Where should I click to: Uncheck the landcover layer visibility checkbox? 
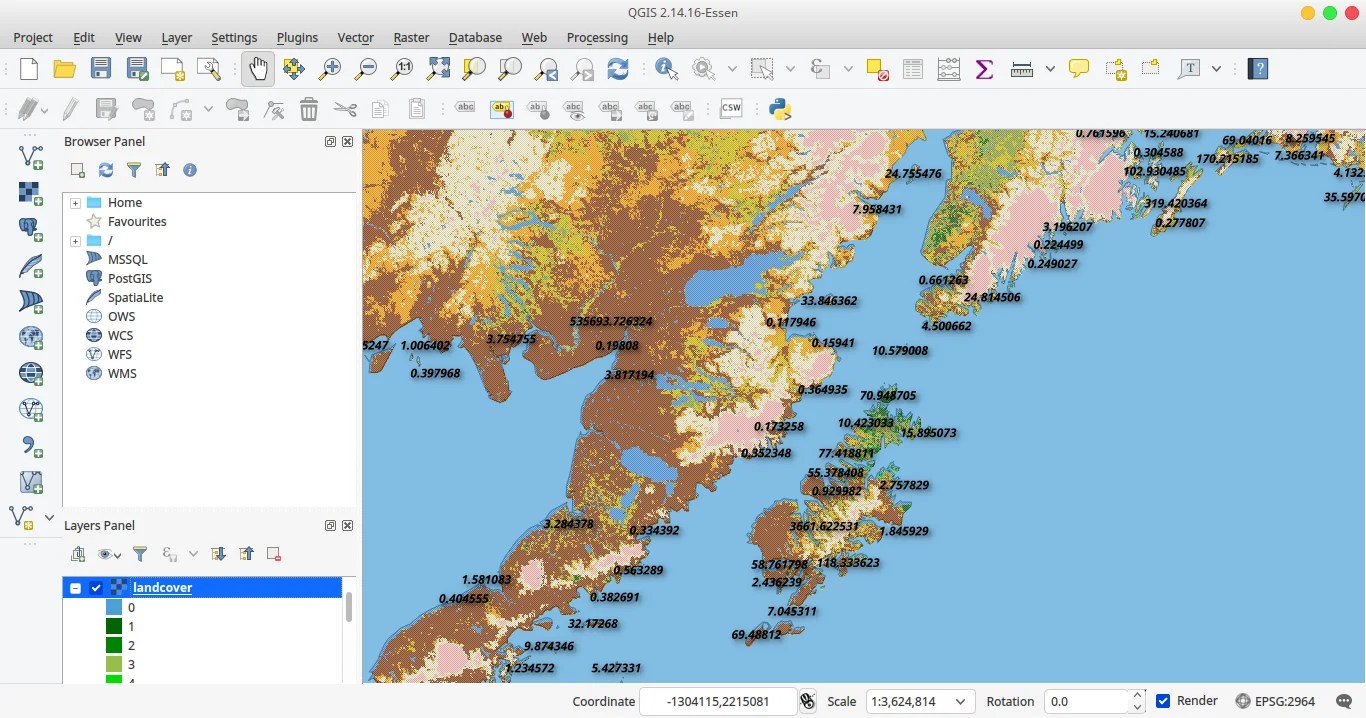(x=95, y=588)
